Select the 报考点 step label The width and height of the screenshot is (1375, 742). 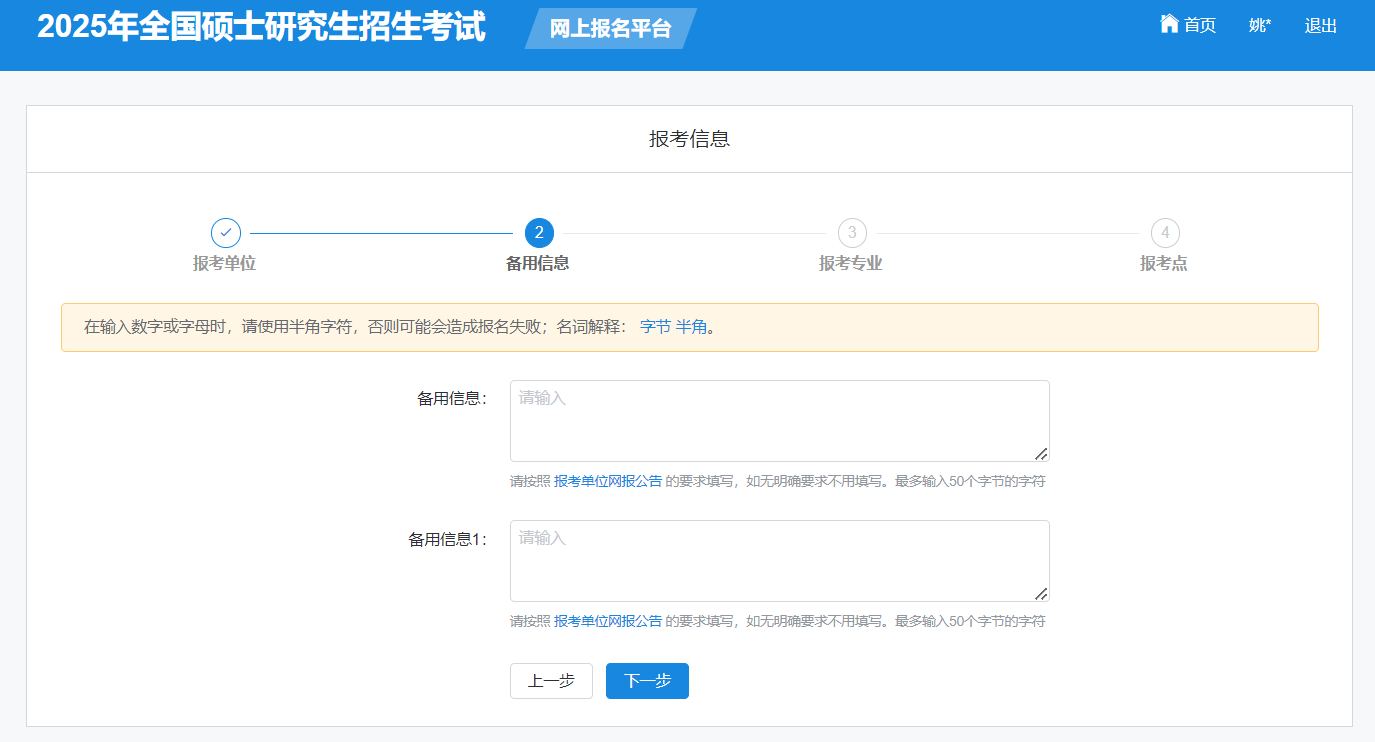pyautogui.click(x=1164, y=264)
